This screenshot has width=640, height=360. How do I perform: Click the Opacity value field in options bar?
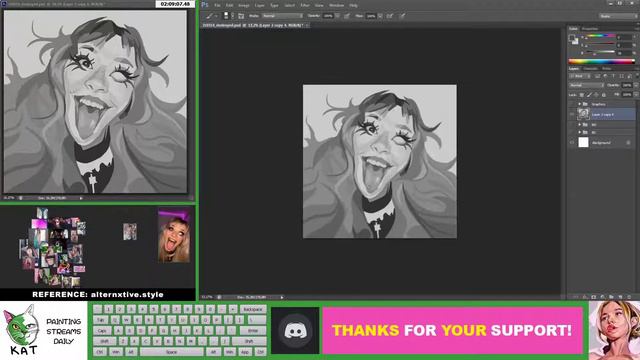click(x=328, y=16)
